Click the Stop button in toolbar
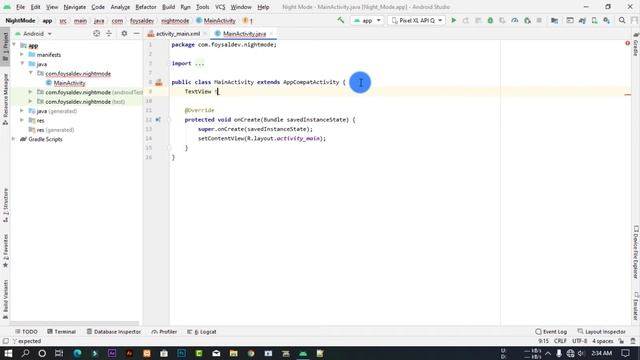The height and width of the screenshot is (360, 640). tap(539, 20)
